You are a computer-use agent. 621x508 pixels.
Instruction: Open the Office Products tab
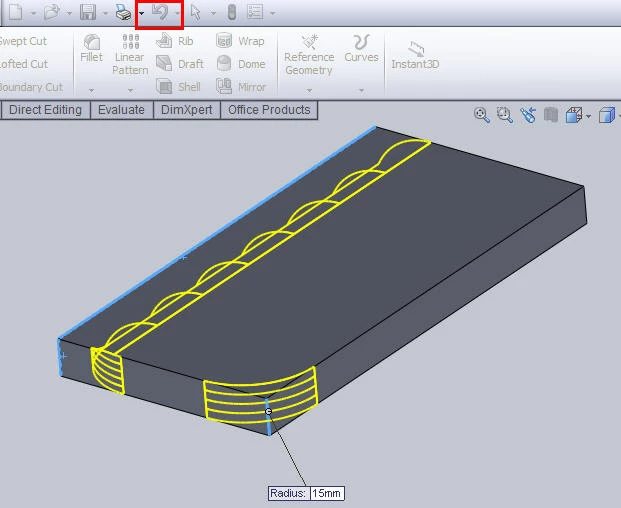(x=269, y=110)
